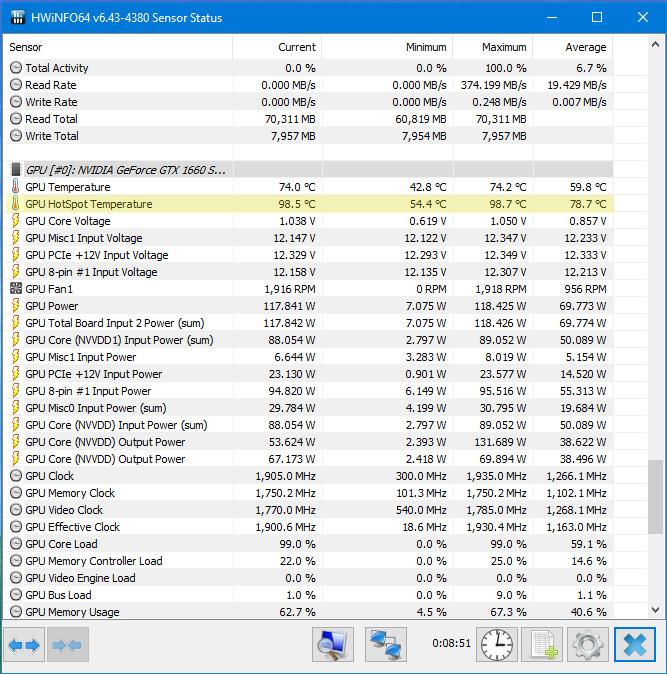Select the GPU Misc1 Input Voltage row

point(308,238)
